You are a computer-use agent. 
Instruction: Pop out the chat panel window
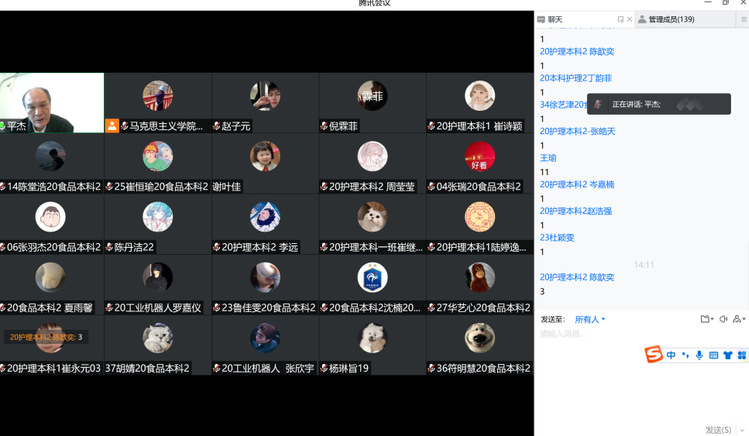click(x=620, y=19)
